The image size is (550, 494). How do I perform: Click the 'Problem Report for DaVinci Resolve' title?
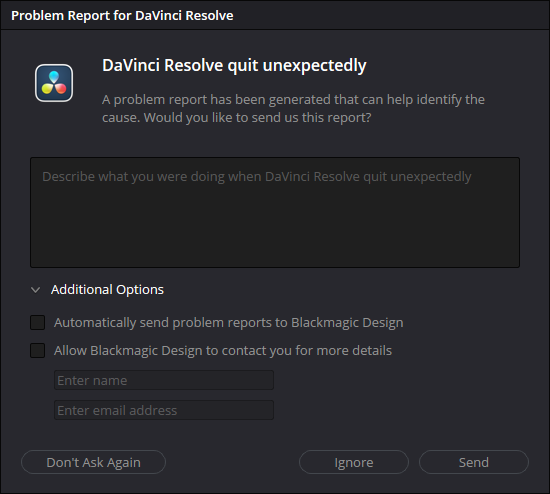122,15
